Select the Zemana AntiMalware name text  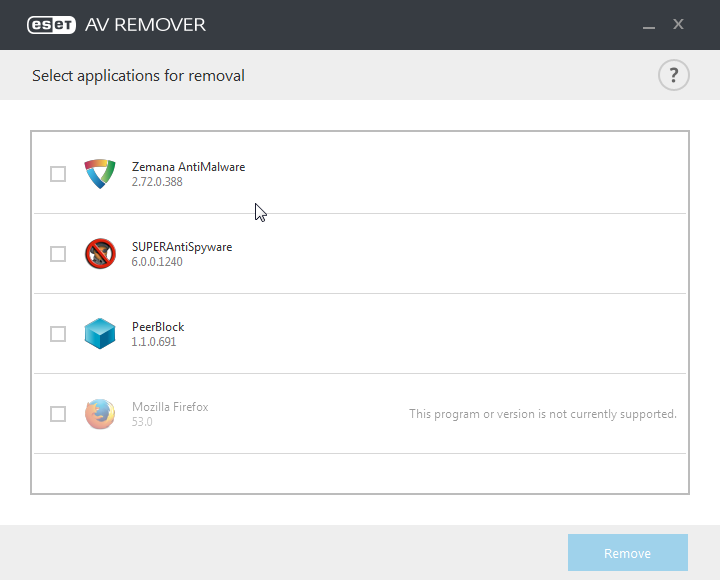point(188,167)
